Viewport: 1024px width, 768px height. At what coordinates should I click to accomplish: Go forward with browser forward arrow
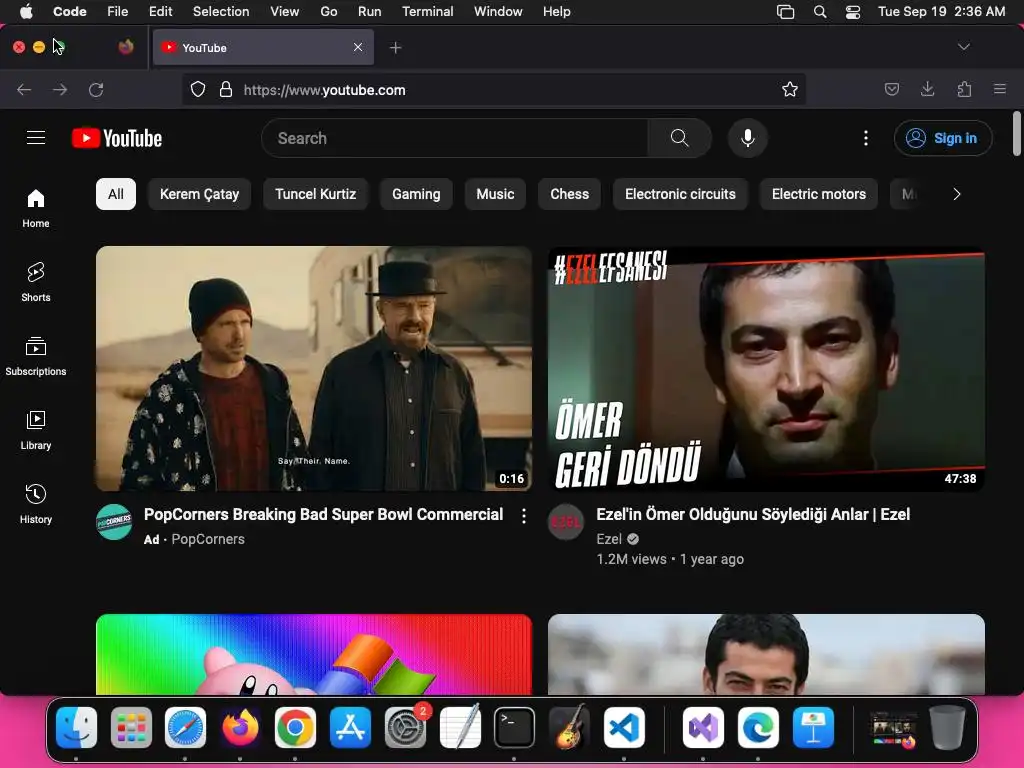(60, 89)
